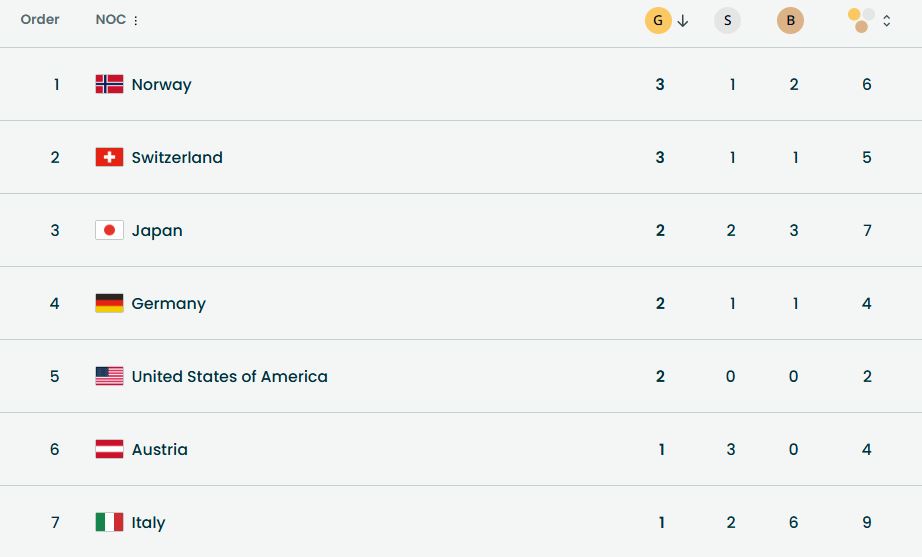Click the Japan flag icon

109,230
